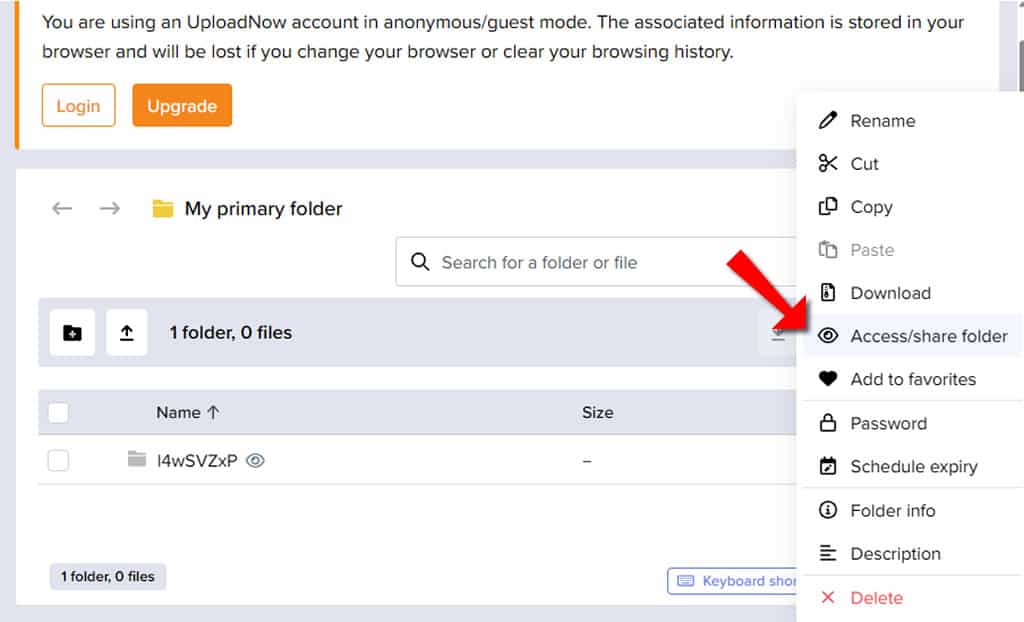Choose Schedule expiry in context menu

(912, 466)
